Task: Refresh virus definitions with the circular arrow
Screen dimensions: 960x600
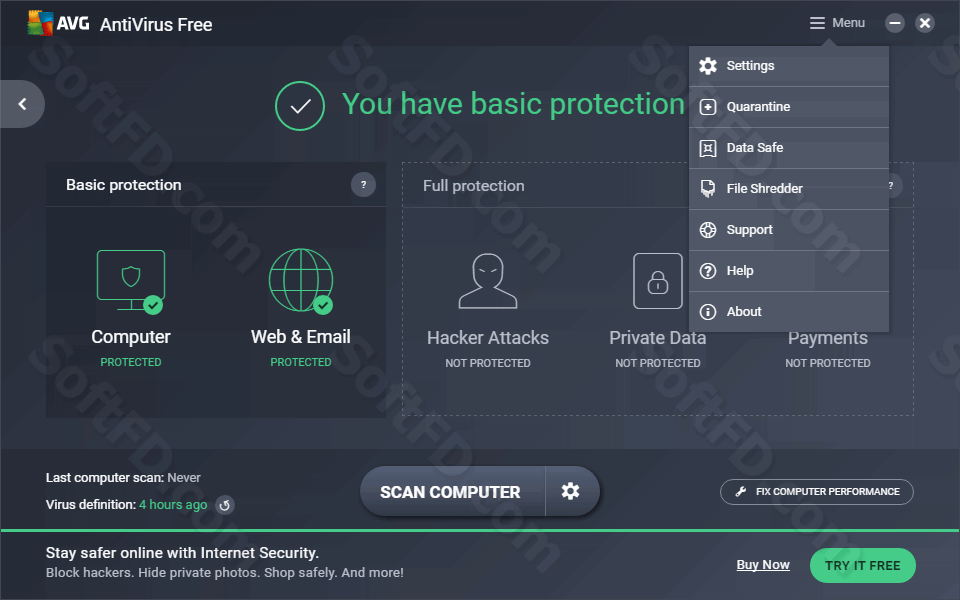Action: click(225, 505)
